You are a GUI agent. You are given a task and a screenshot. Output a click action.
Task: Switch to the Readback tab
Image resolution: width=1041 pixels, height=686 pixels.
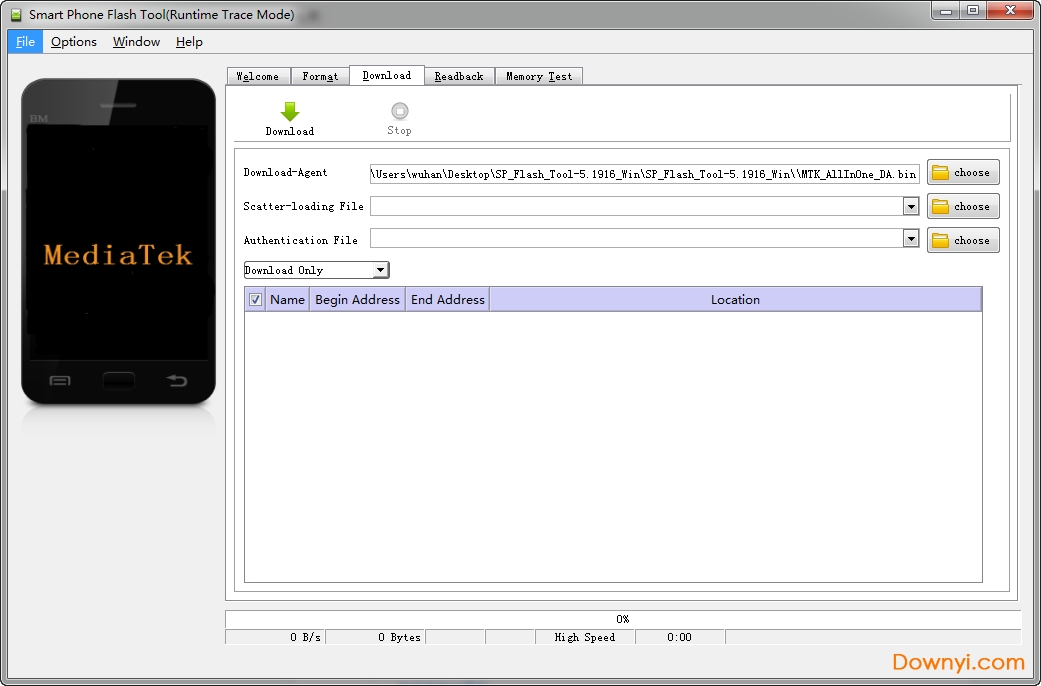pyautogui.click(x=459, y=75)
